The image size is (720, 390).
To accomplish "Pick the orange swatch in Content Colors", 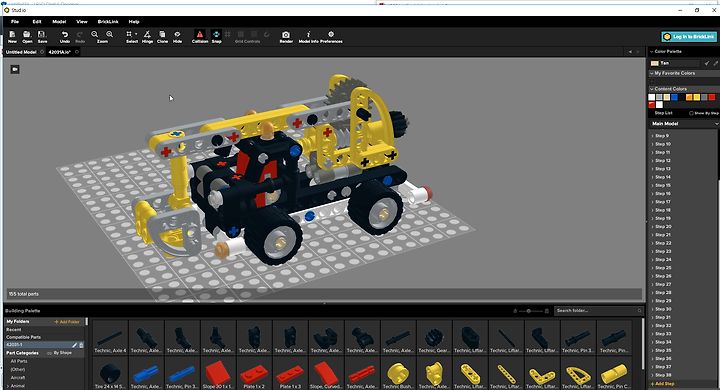I will [x=689, y=97].
